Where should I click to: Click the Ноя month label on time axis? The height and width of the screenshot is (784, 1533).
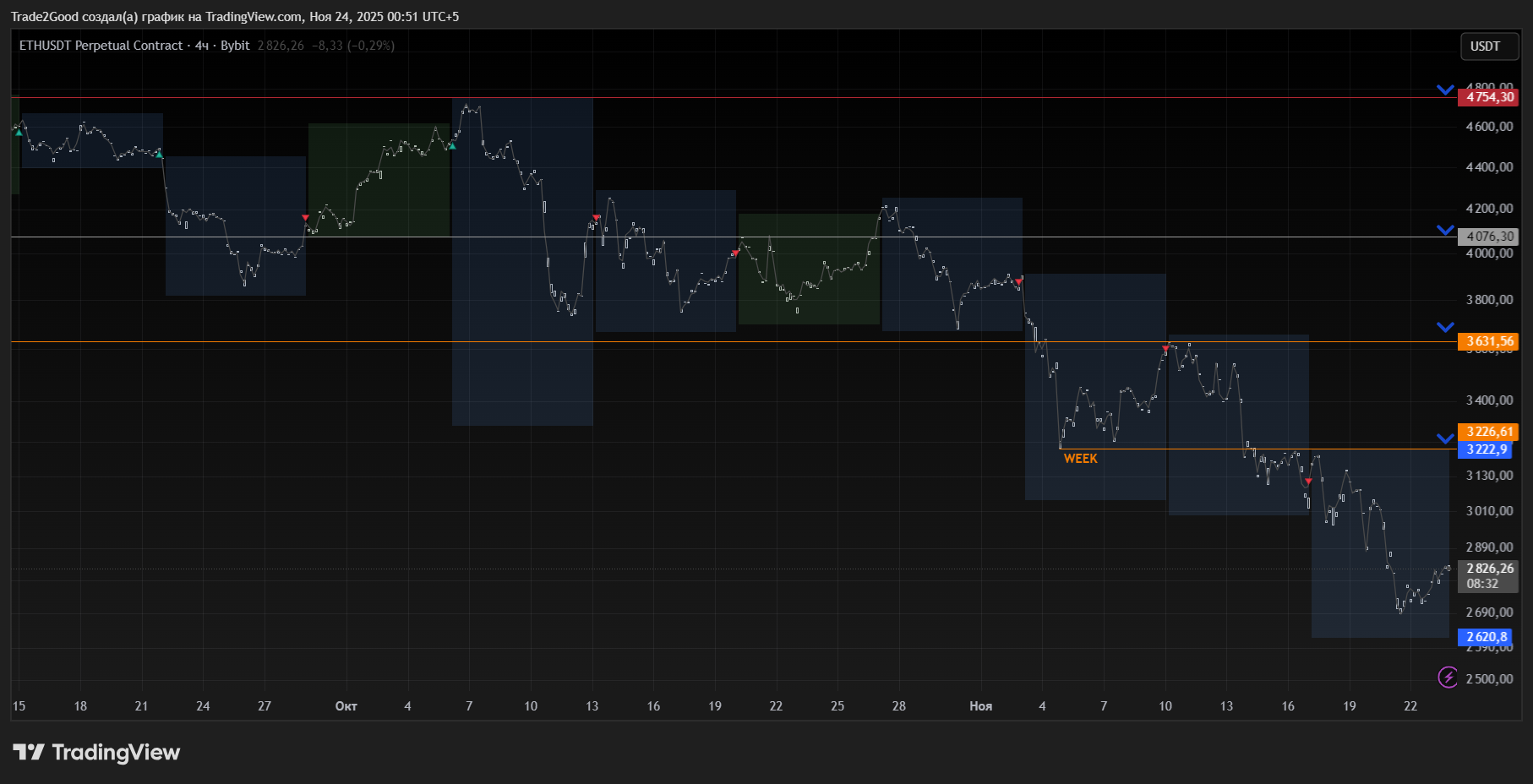[980, 706]
